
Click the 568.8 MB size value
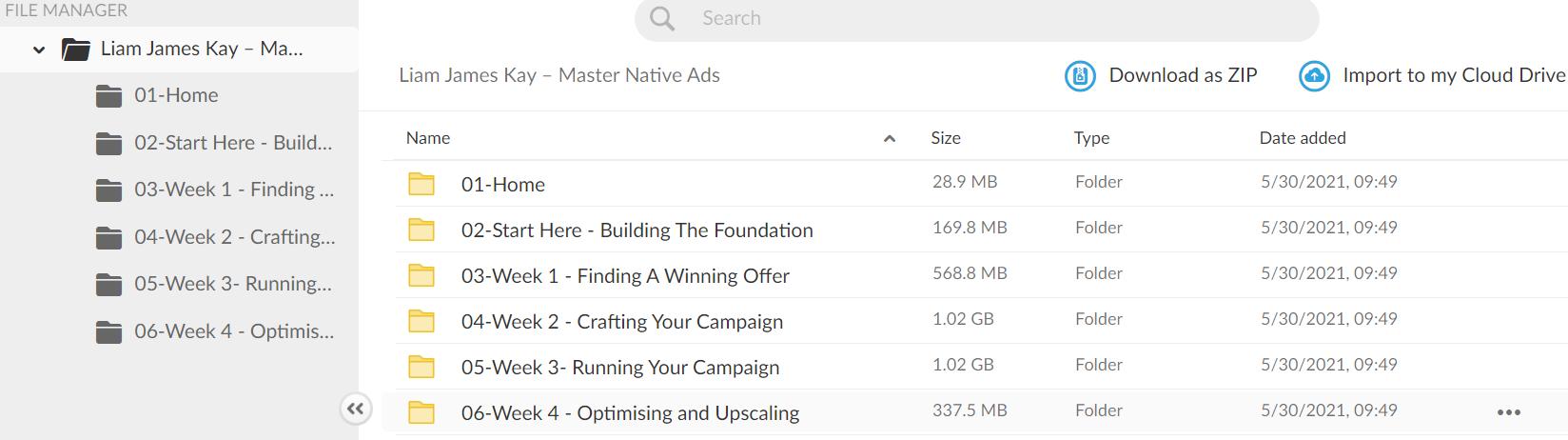tap(970, 273)
